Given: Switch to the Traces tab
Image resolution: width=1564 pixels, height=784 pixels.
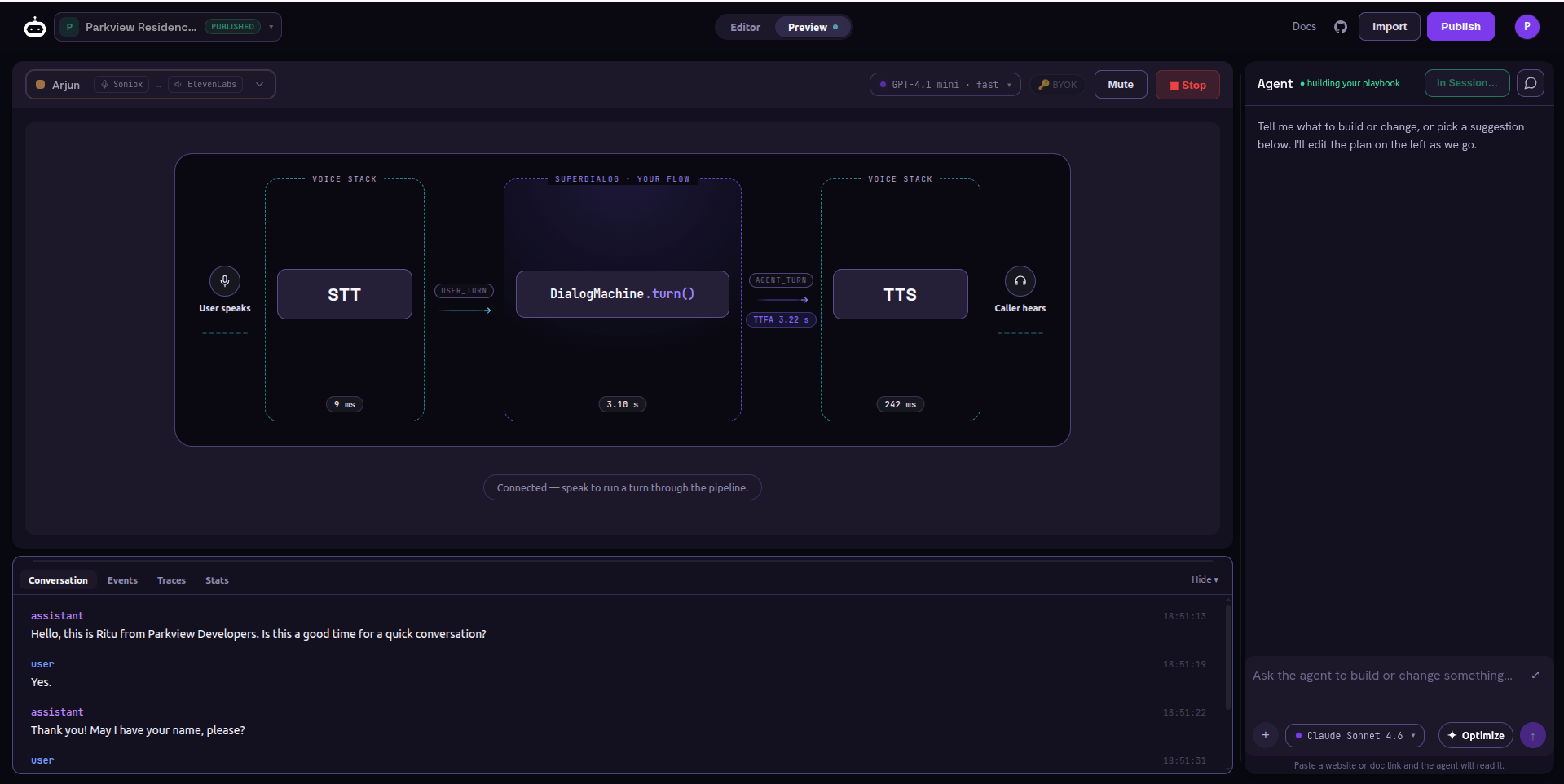Looking at the screenshot, I should [x=171, y=580].
